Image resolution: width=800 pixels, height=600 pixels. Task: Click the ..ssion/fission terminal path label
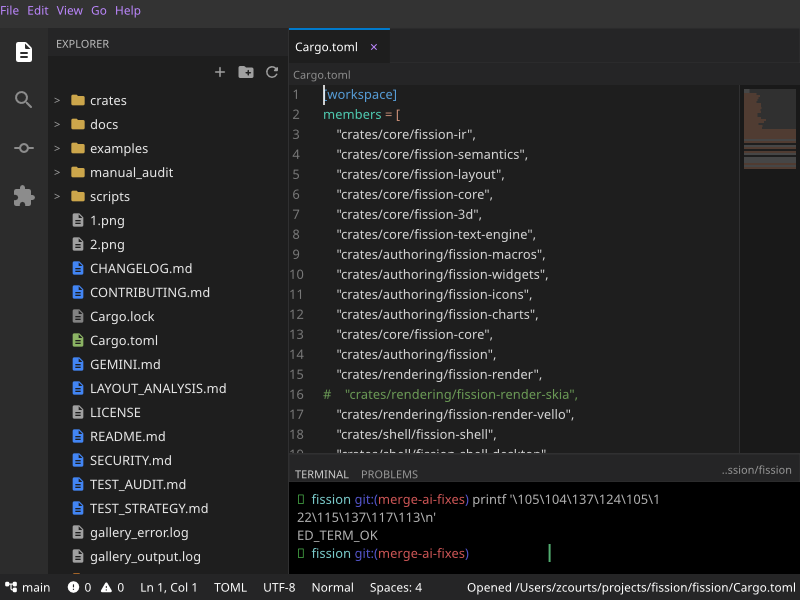pyautogui.click(x=757, y=470)
